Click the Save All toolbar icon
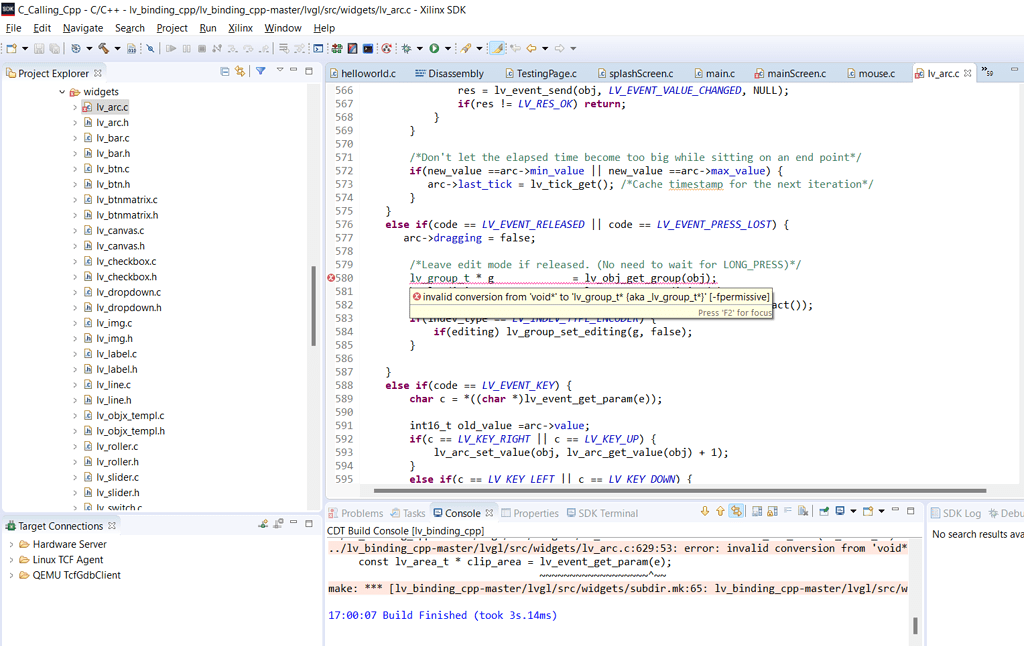 55,48
